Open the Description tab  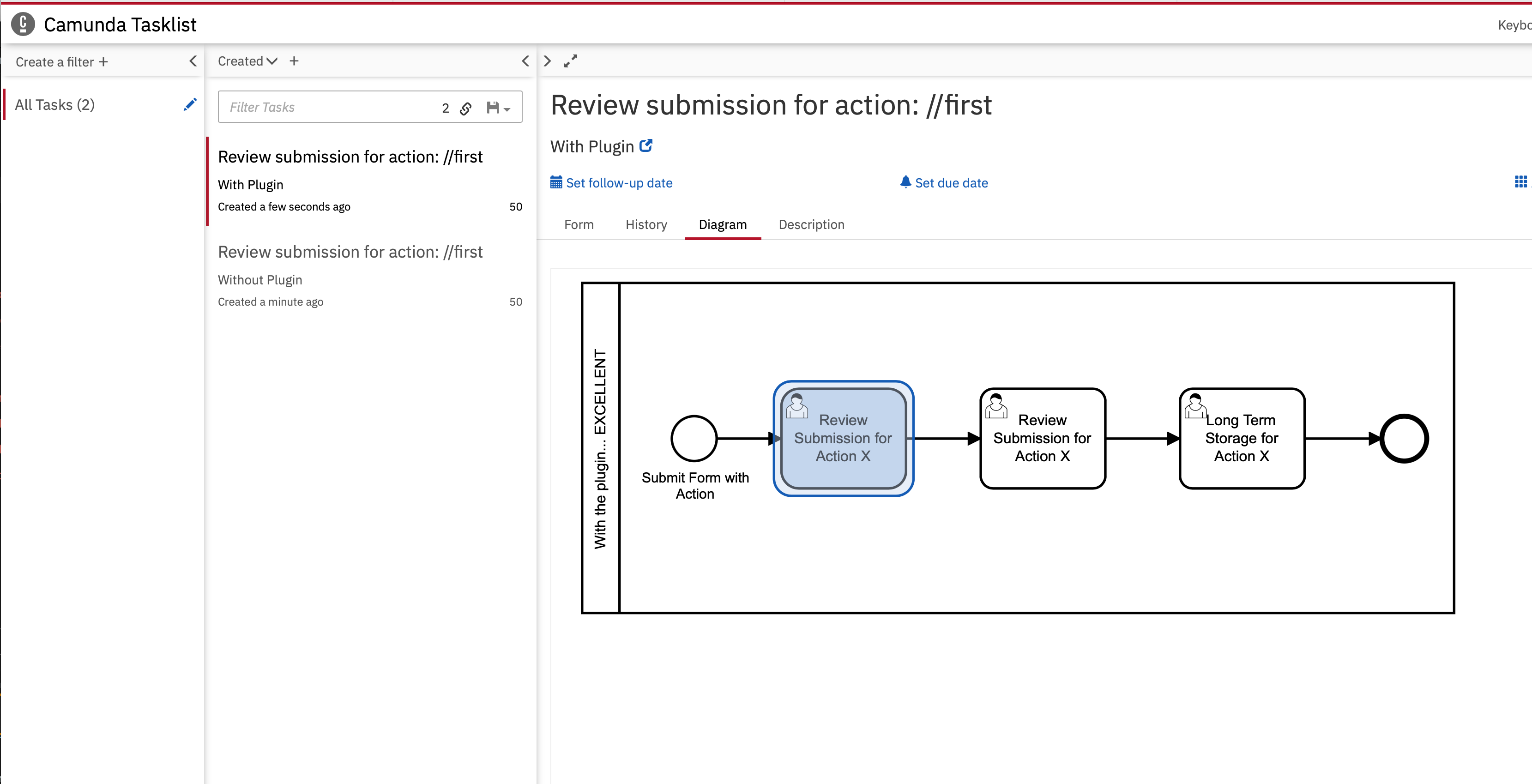[811, 225]
